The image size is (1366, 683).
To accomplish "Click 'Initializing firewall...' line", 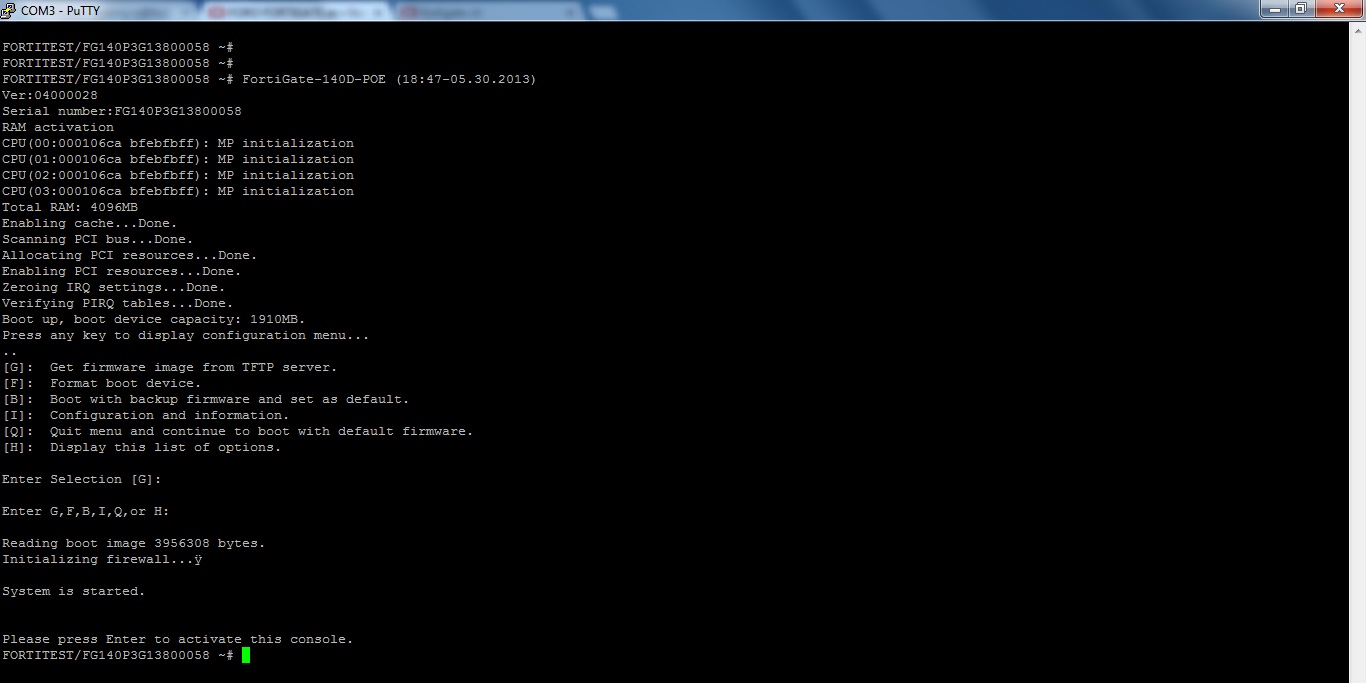I will [x=102, y=559].
